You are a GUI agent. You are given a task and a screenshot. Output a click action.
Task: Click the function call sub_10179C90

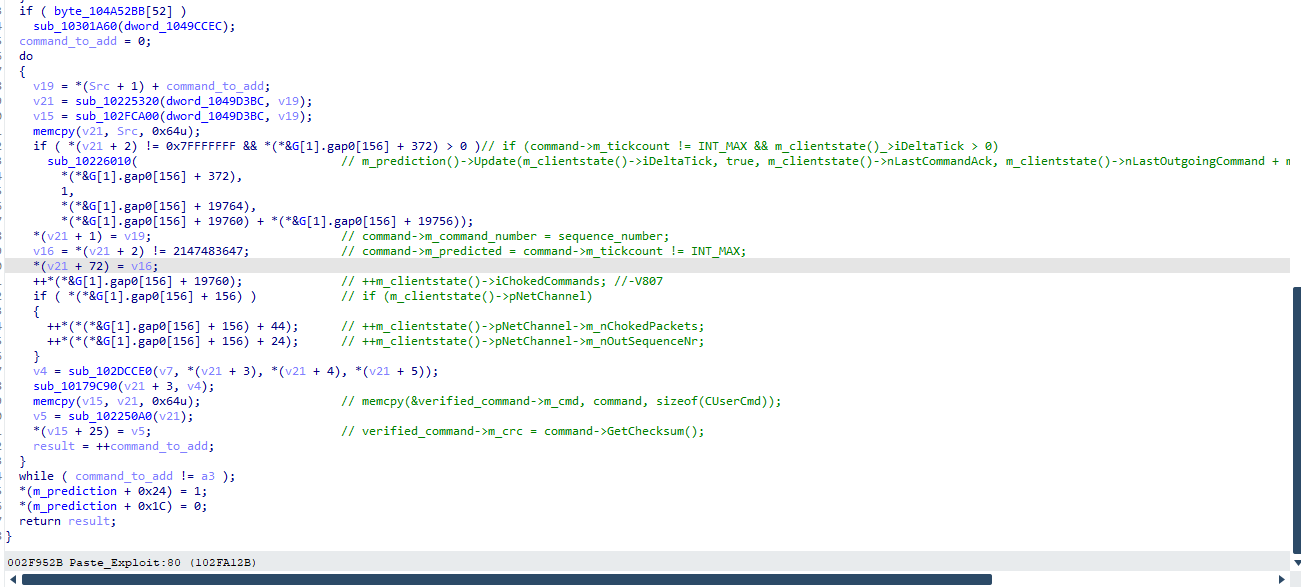pos(74,386)
